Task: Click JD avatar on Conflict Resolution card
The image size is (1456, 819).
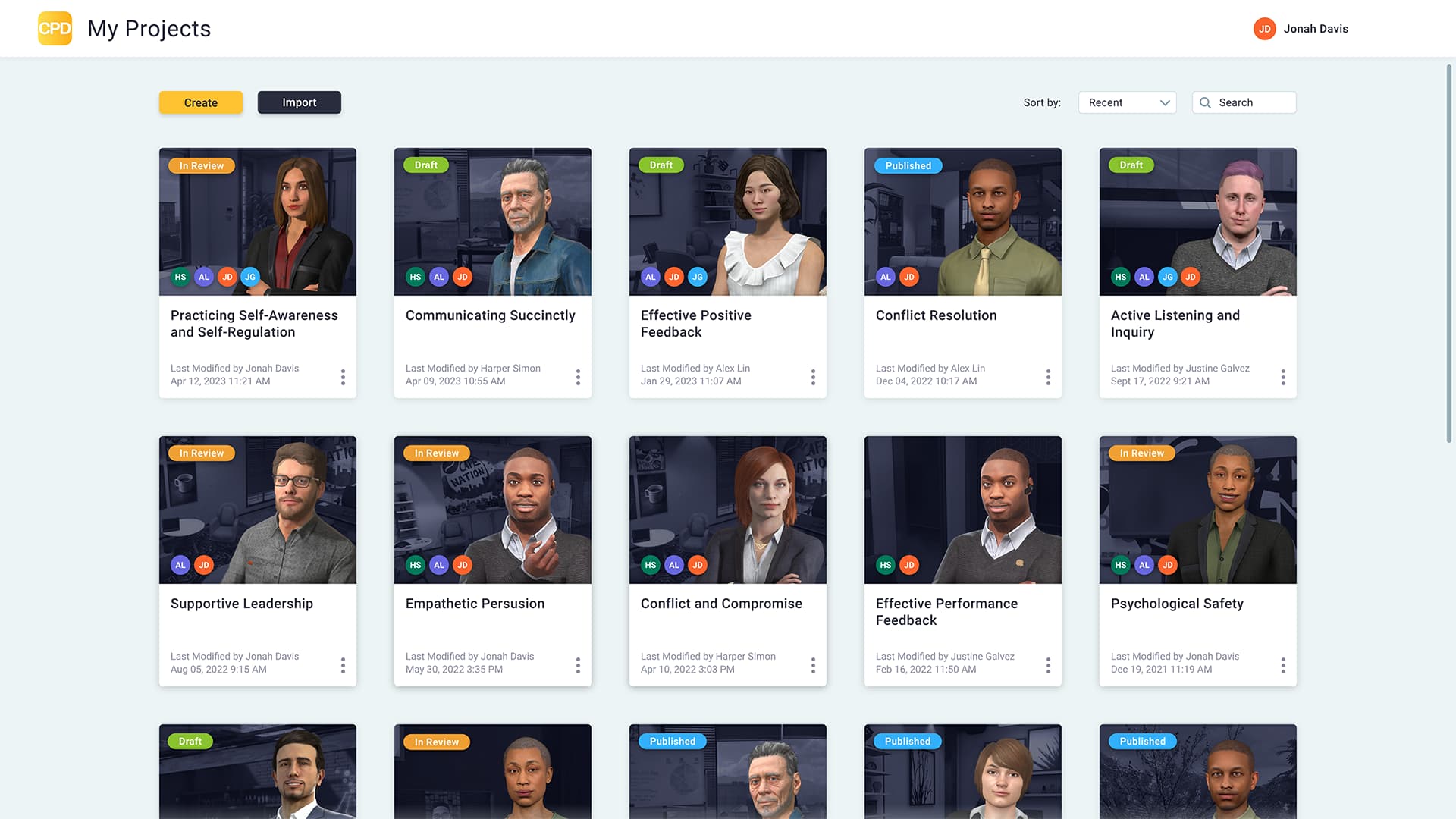Action: (x=909, y=277)
